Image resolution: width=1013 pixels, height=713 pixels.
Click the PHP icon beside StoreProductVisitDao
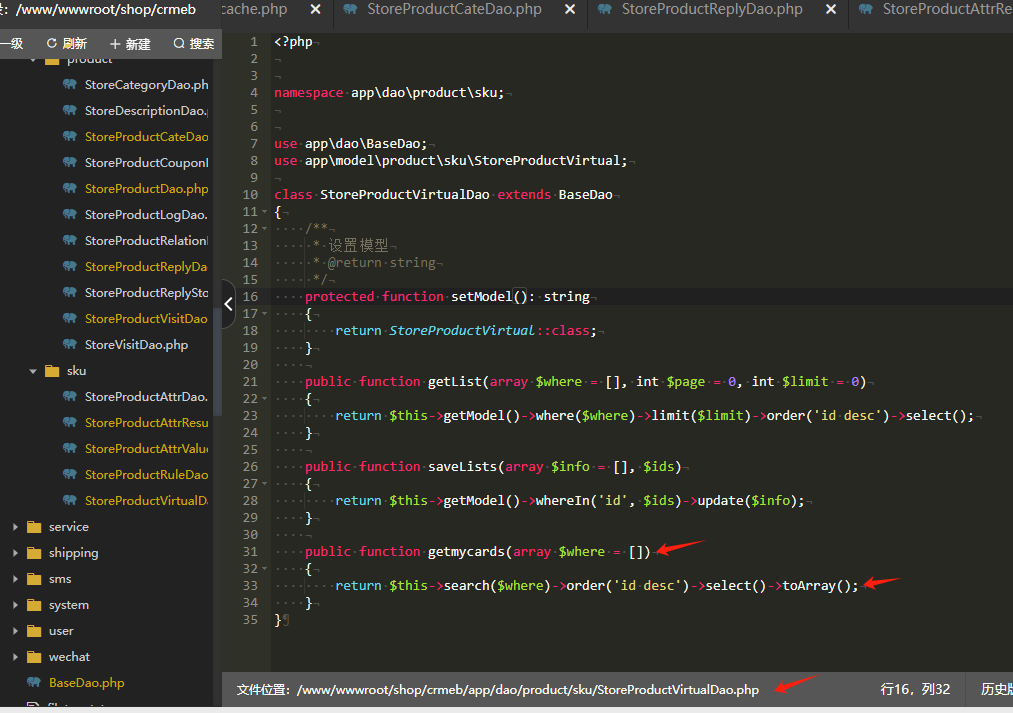tap(70, 318)
